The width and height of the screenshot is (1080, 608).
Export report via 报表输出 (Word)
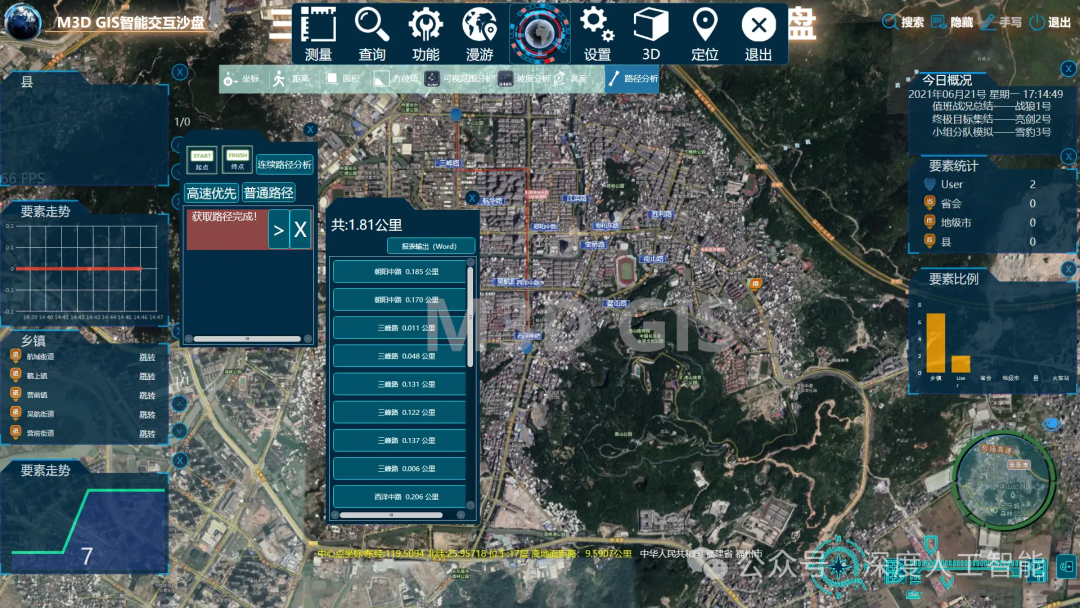coord(430,246)
